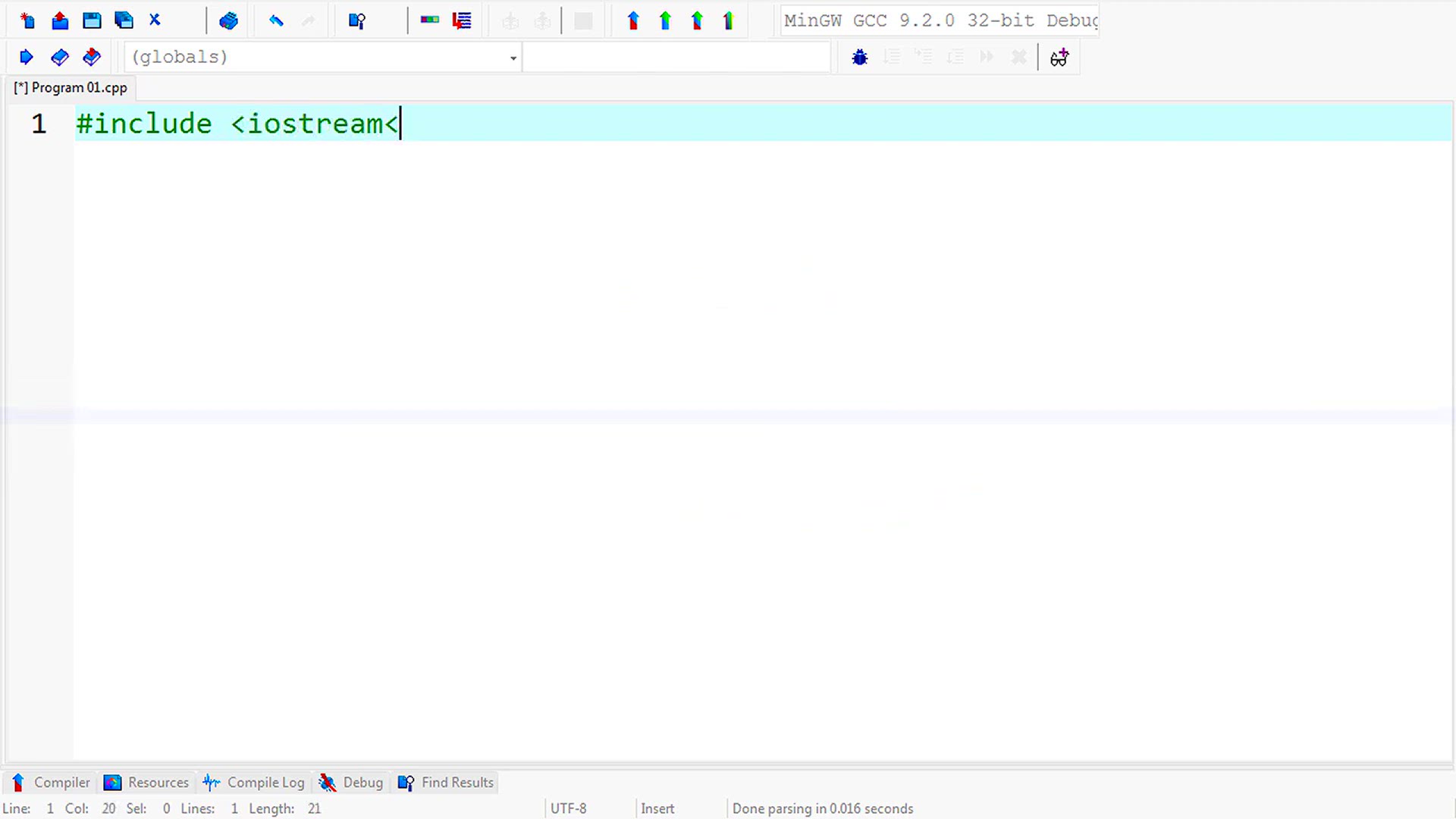Image resolution: width=1456 pixels, height=819 pixels.
Task: Create a new source file with New icon
Action: (x=28, y=20)
